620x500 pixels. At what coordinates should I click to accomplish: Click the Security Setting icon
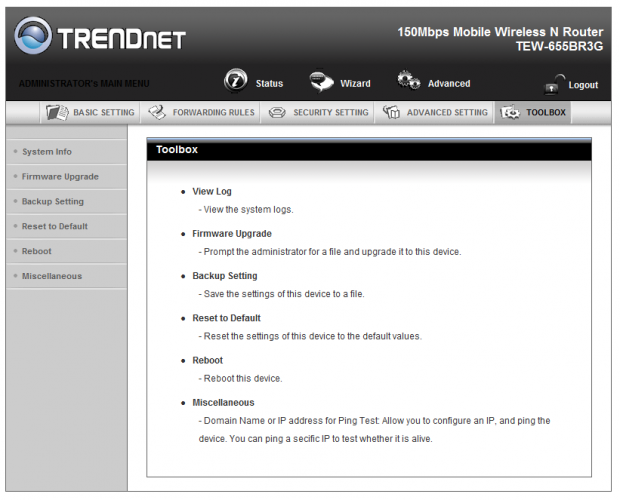tap(277, 113)
